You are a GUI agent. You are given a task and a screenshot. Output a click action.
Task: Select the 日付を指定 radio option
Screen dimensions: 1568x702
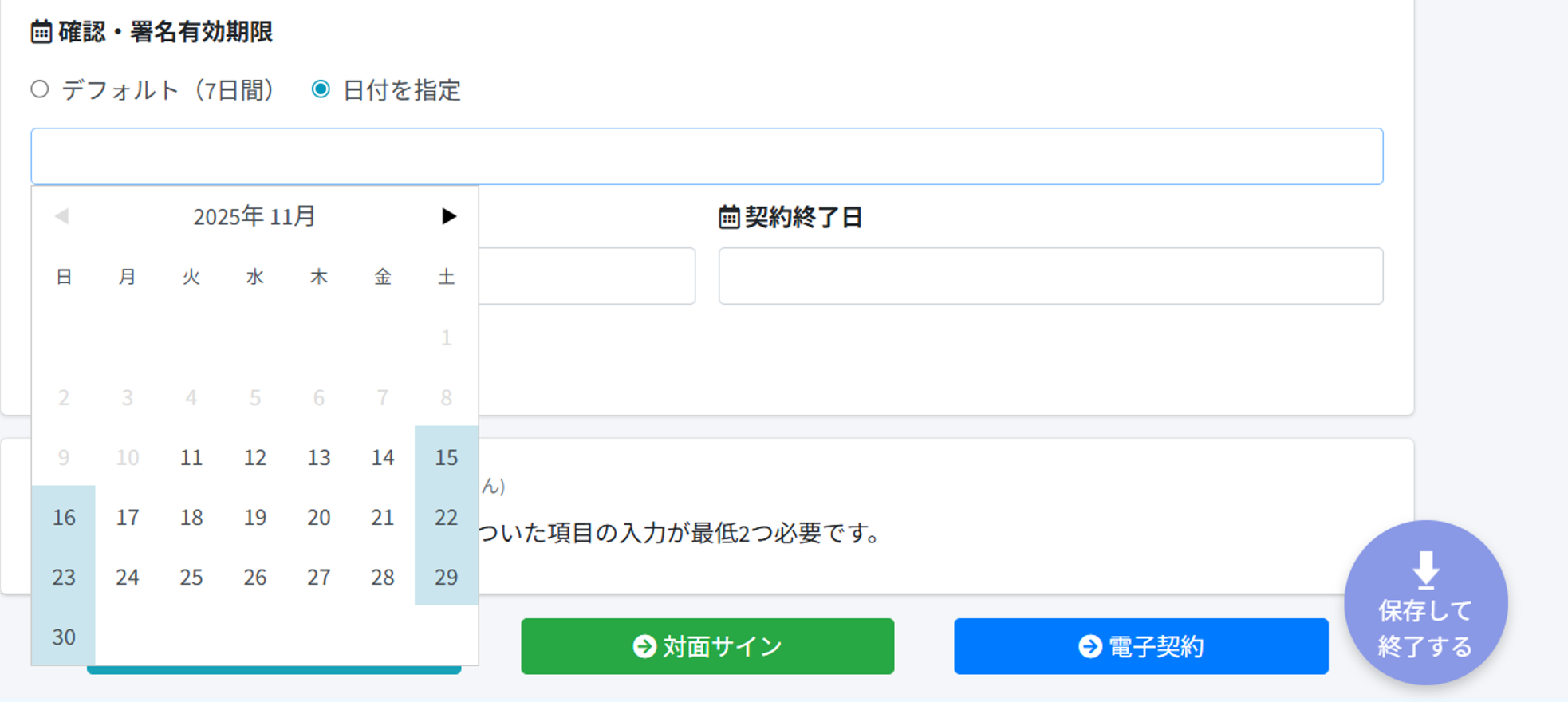pyautogui.click(x=321, y=89)
